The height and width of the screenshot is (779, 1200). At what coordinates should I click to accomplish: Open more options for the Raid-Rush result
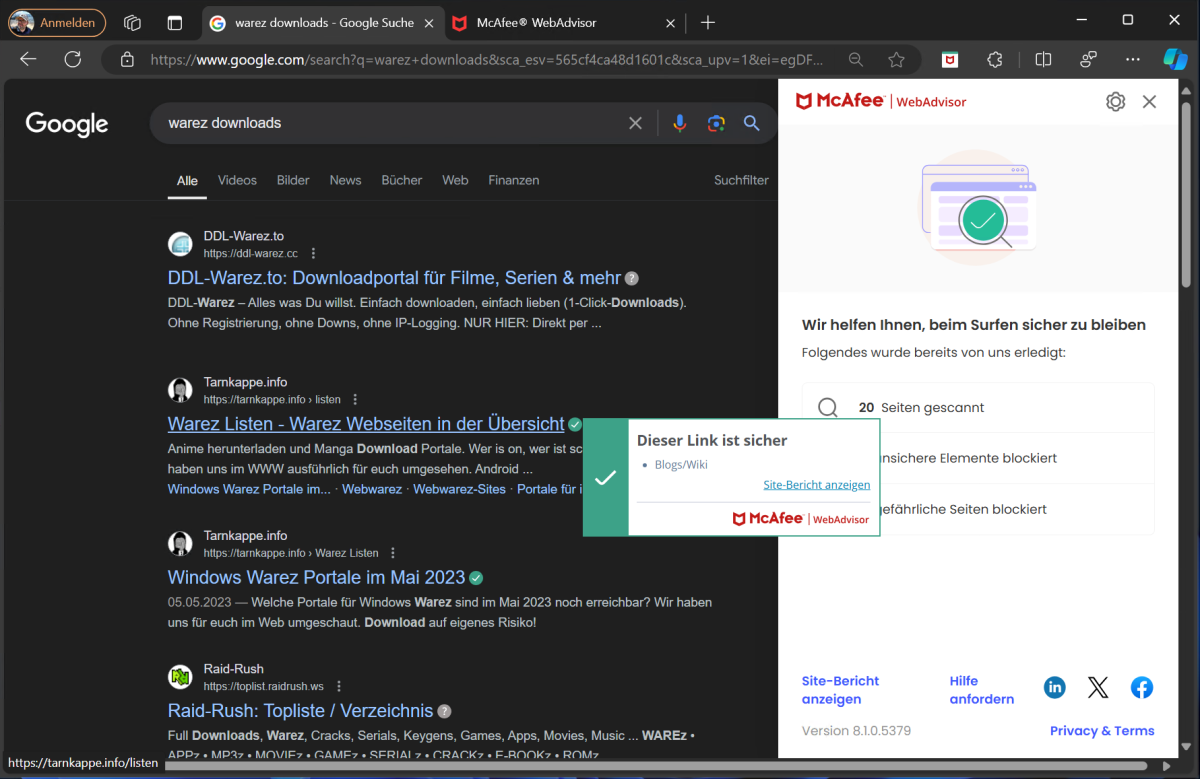339,687
